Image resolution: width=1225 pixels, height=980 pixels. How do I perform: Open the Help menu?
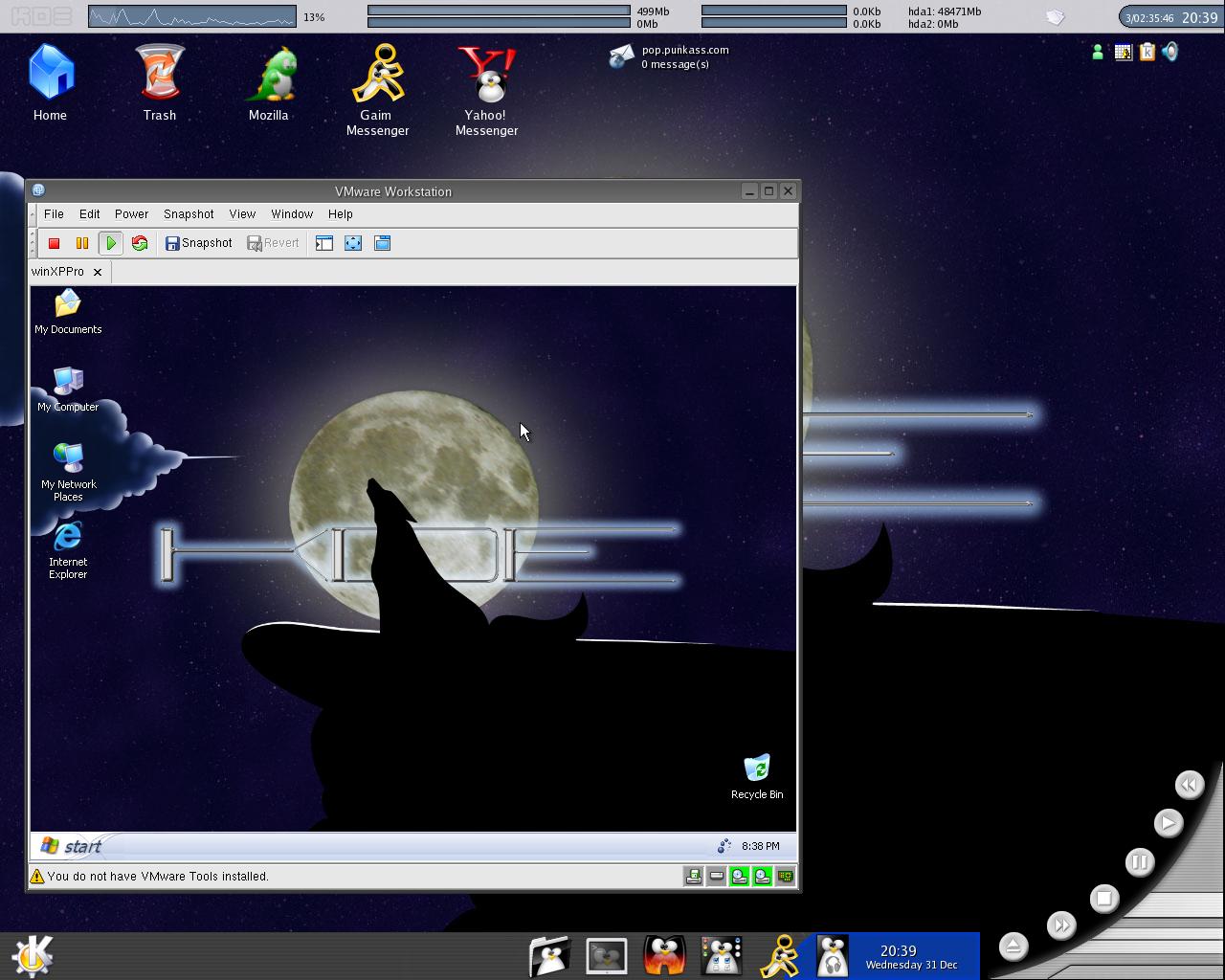pyautogui.click(x=340, y=214)
